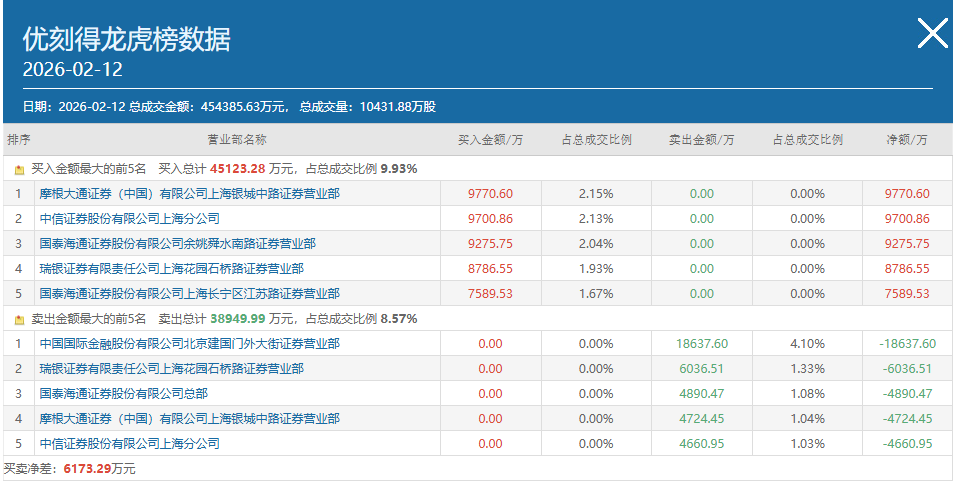This screenshot has width=953, height=486.
Task: Click the 1.93% ratio cell
Action: (x=596, y=269)
